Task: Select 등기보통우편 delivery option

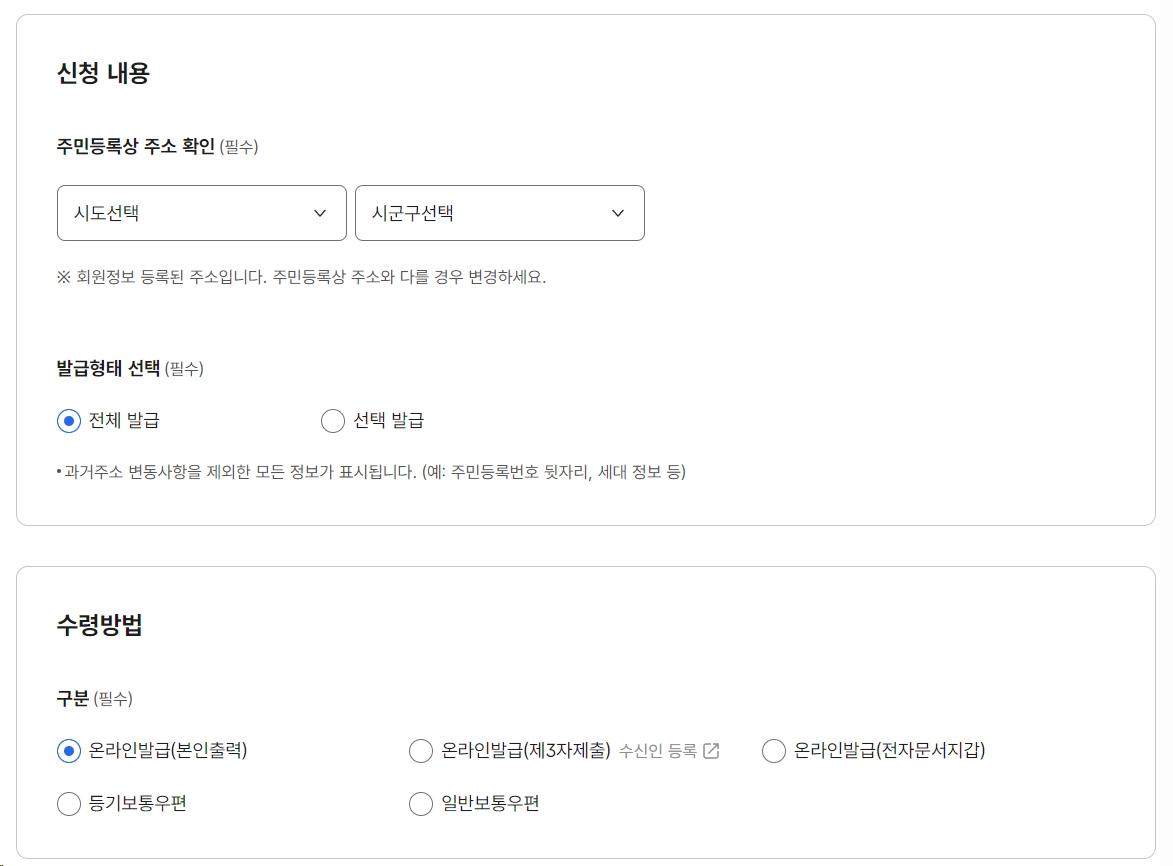Action: point(68,803)
